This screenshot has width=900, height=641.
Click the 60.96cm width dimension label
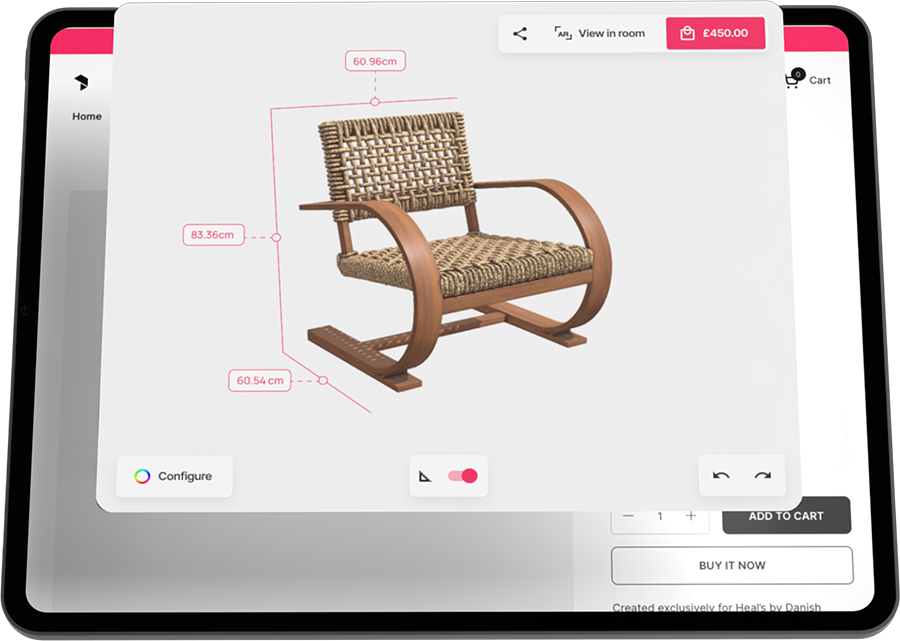pyautogui.click(x=374, y=60)
